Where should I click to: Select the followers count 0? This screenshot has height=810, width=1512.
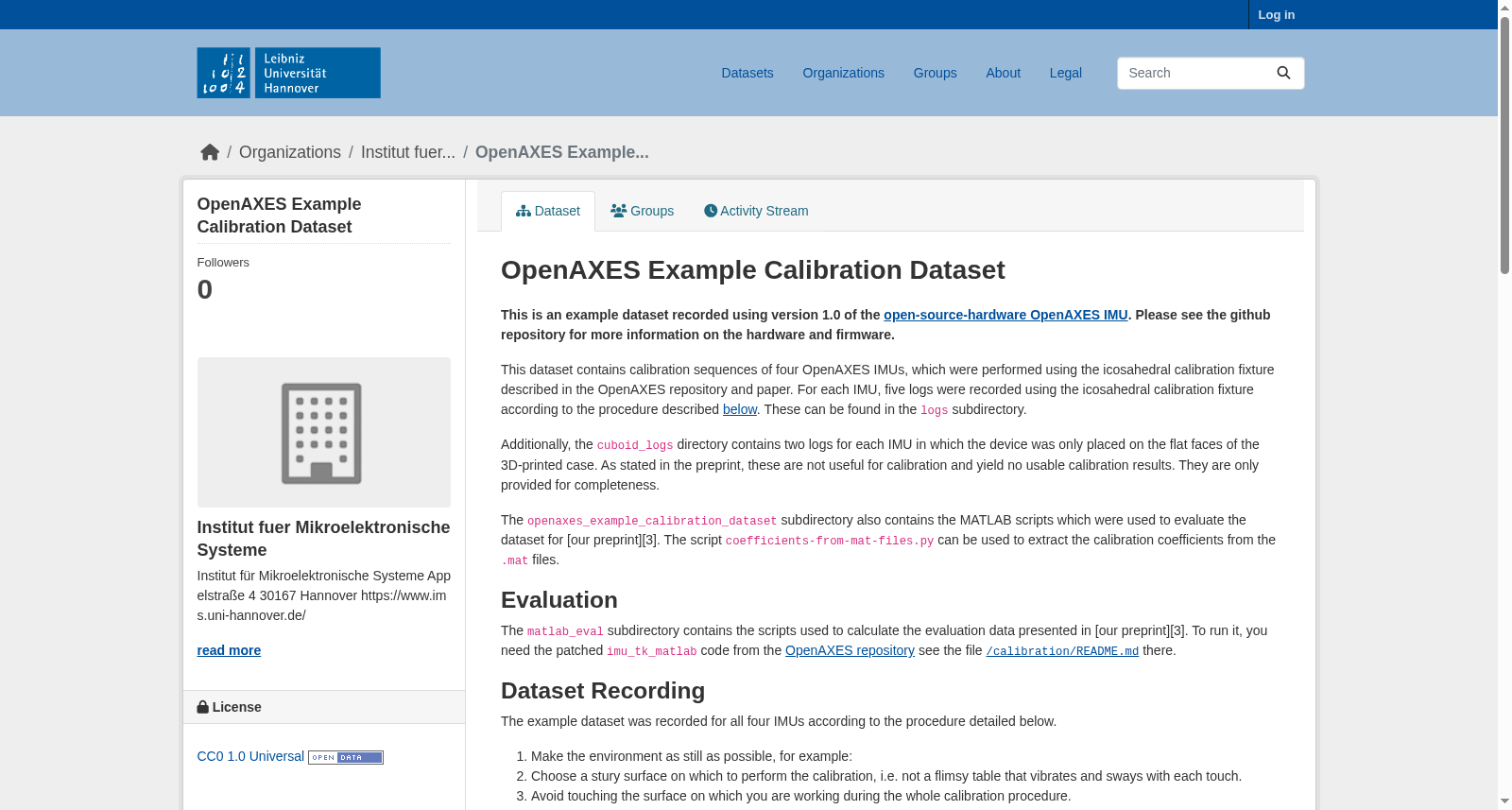point(205,289)
